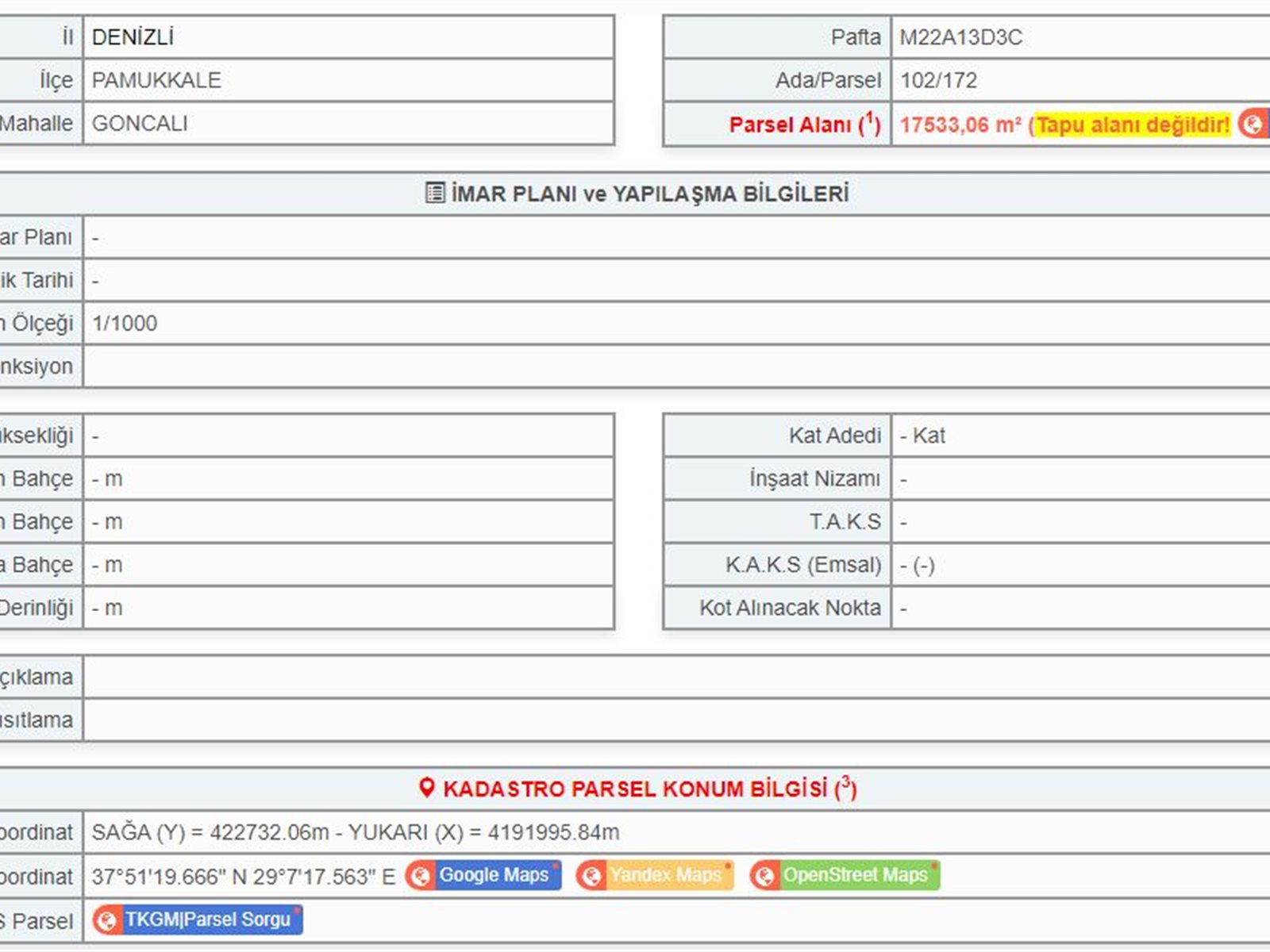The width and height of the screenshot is (1270, 952).
Task: Click the list icon before İMAR PLANI heading
Action: click(x=435, y=193)
